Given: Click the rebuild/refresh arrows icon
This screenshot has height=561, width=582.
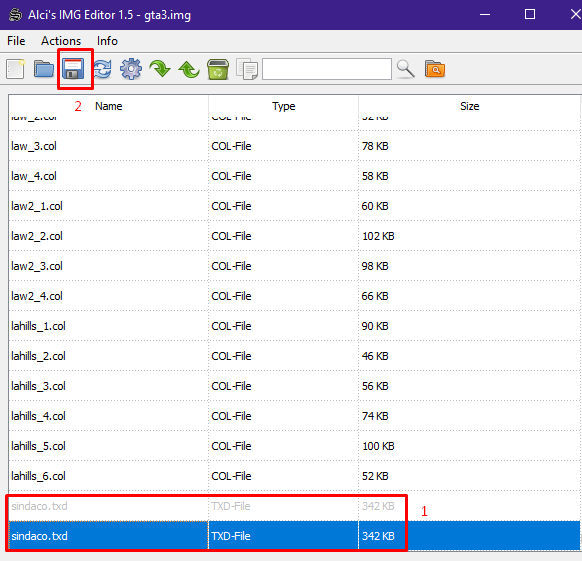Looking at the screenshot, I should coord(102,69).
